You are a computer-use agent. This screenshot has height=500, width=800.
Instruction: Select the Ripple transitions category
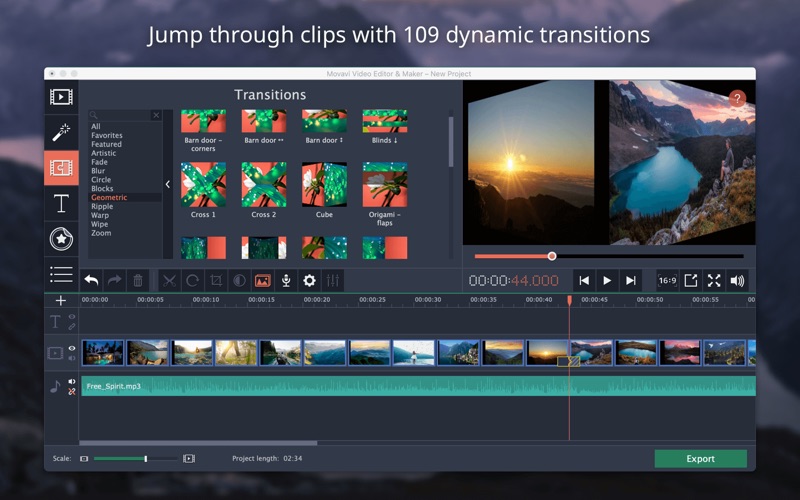(102, 207)
